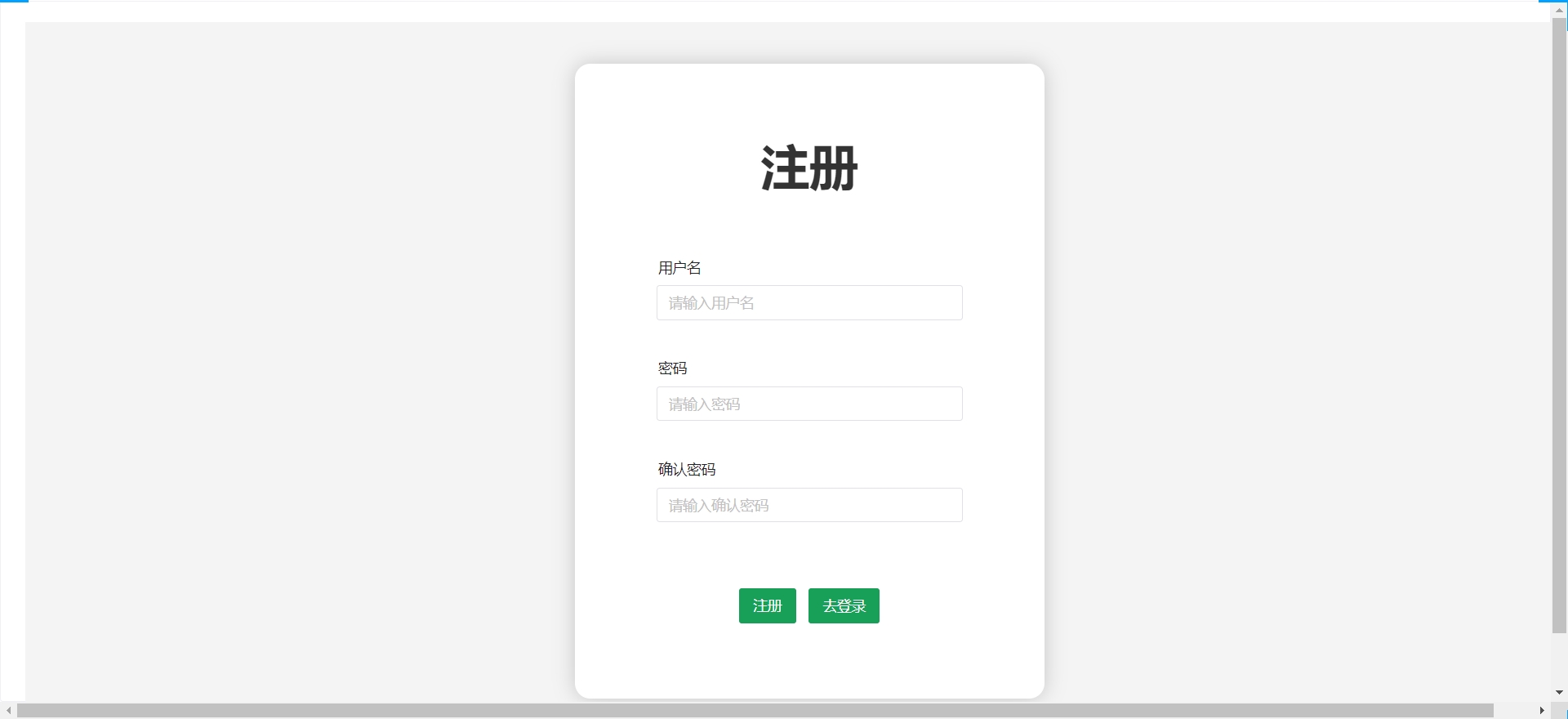Click the vertical scrollbar up arrow
The height and width of the screenshot is (719, 1568).
tap(1559, 10)
